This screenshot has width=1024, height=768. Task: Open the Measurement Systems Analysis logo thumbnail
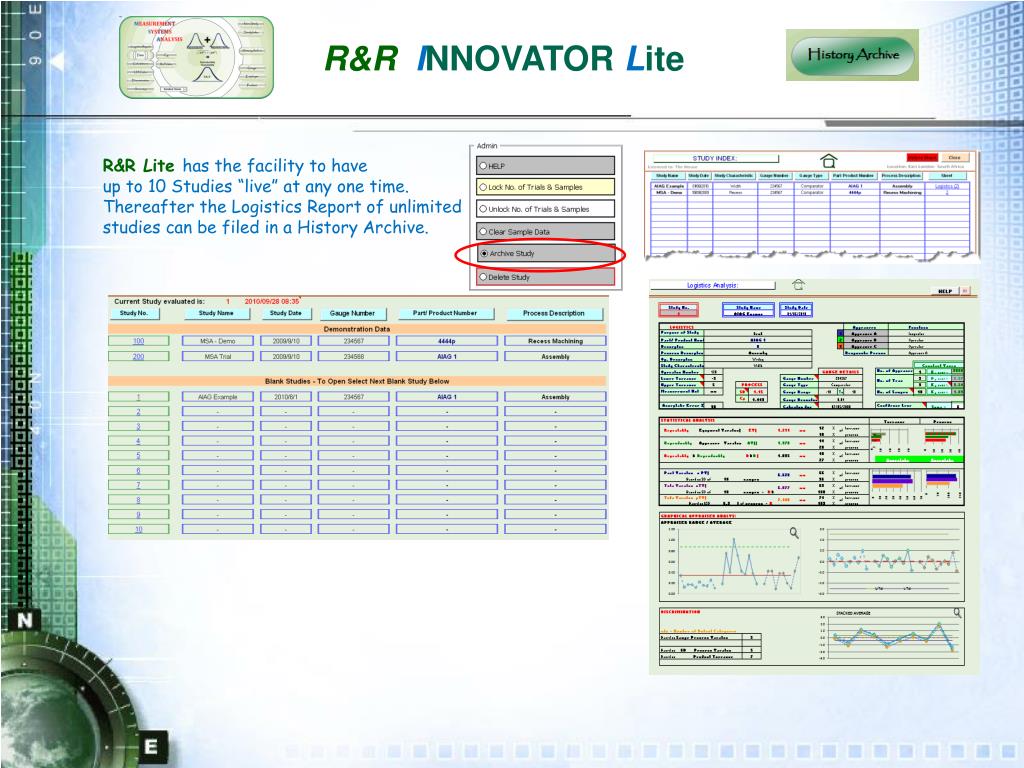tap(196, 57)
